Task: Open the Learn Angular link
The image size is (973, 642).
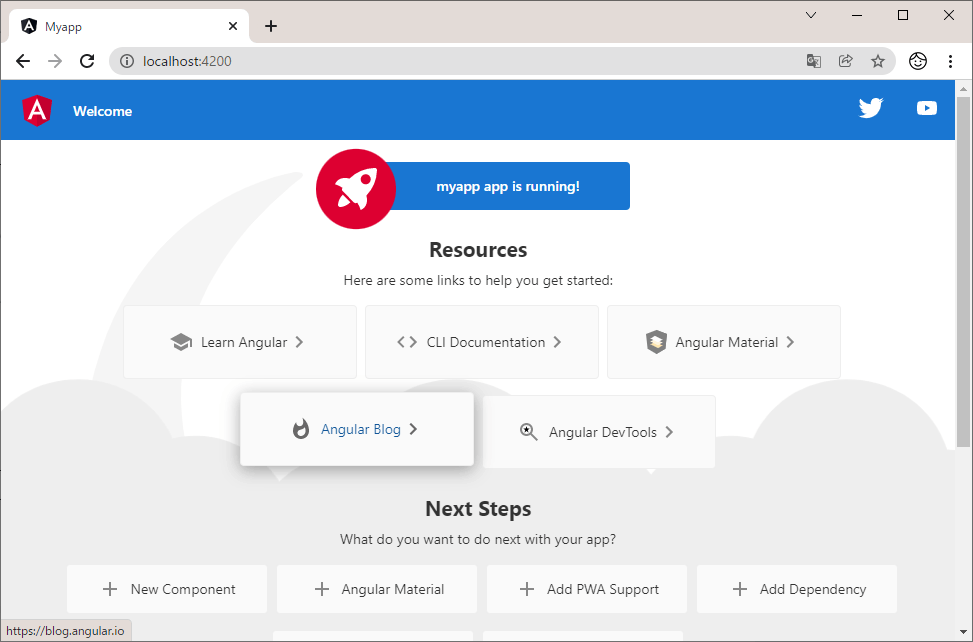Action: click(x=240, y=342)
